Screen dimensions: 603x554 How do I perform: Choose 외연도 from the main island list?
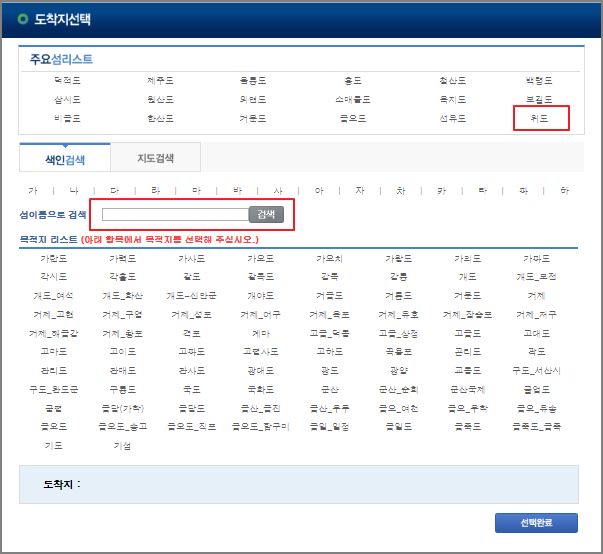[253, 100]
